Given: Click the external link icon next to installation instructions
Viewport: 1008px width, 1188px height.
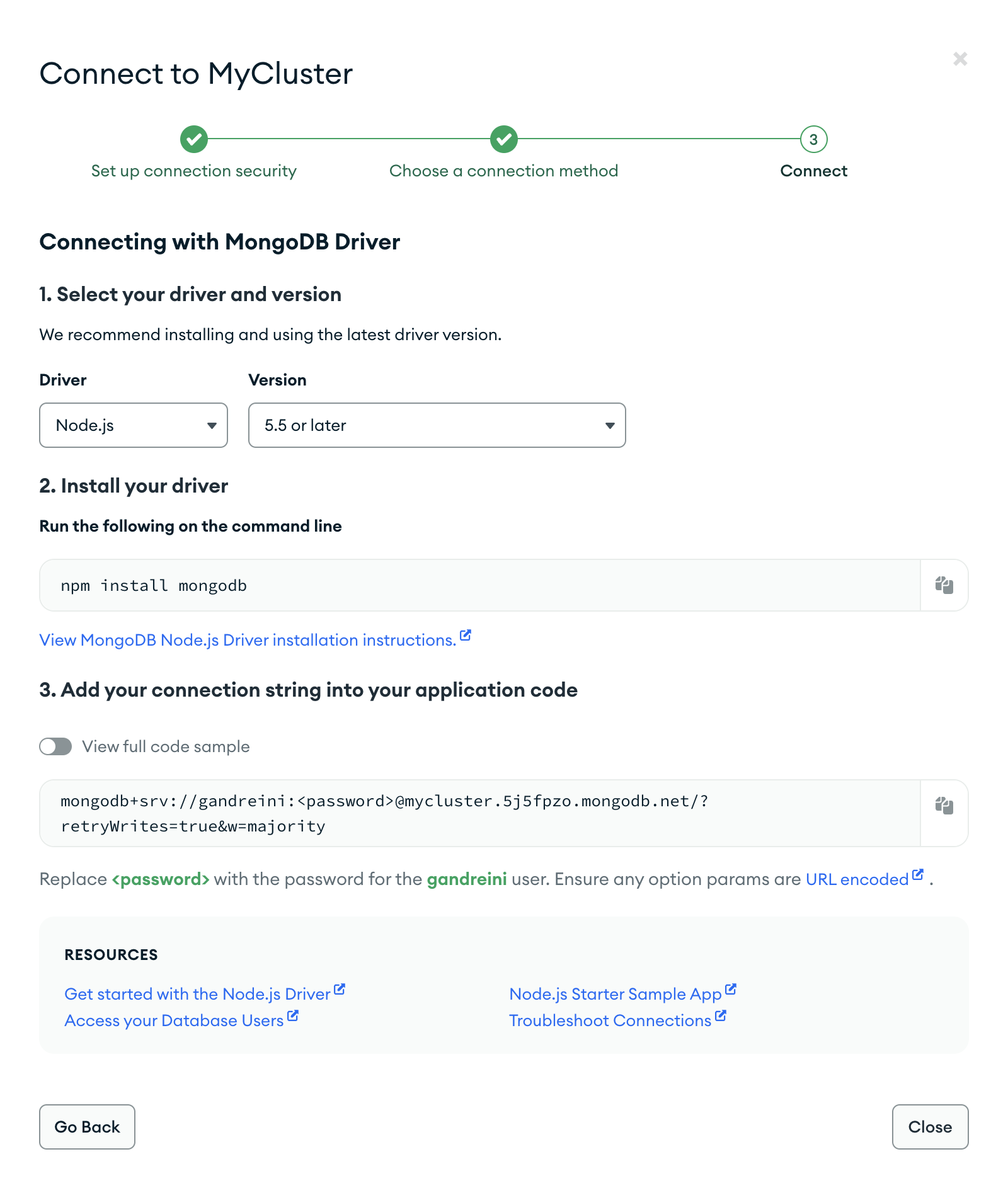Looking at the screenshot, I should click(x=465, y=635).
